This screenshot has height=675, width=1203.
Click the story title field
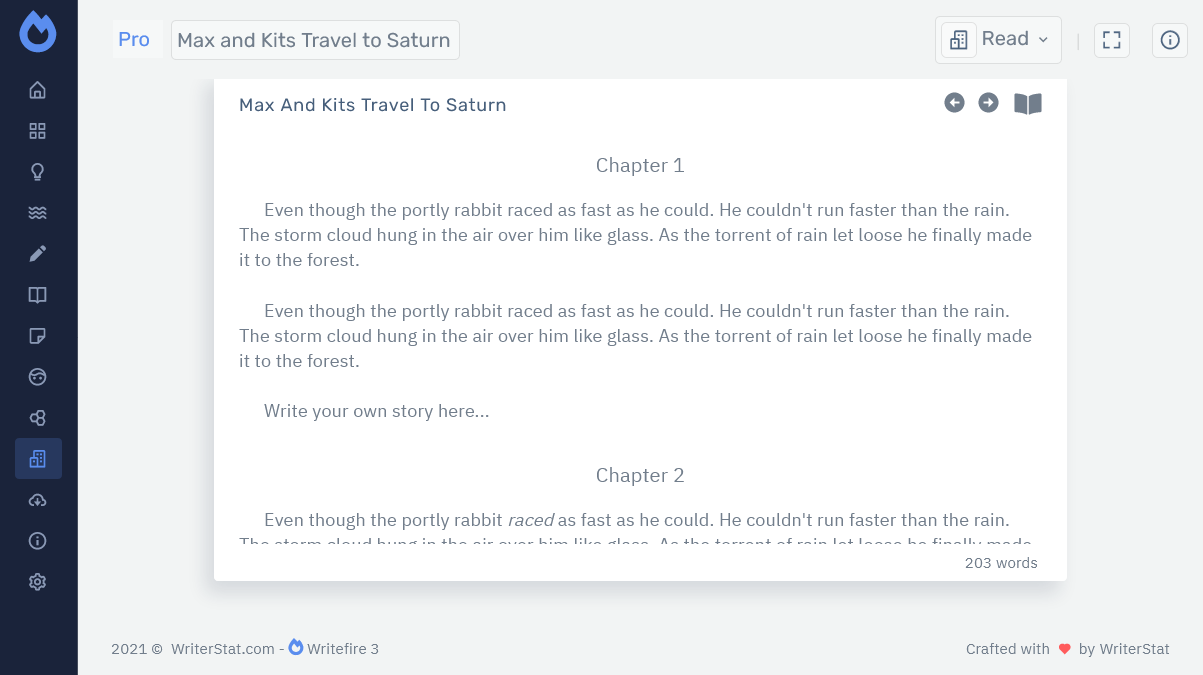[314, 40]
